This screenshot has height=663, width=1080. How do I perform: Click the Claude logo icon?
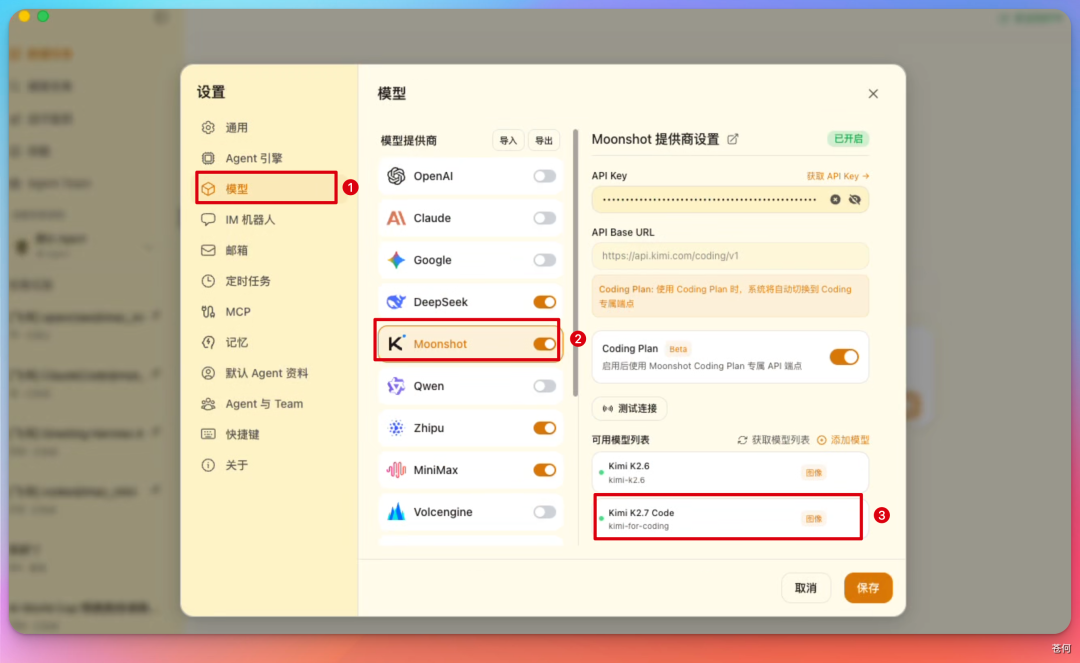tap(396, 218)
